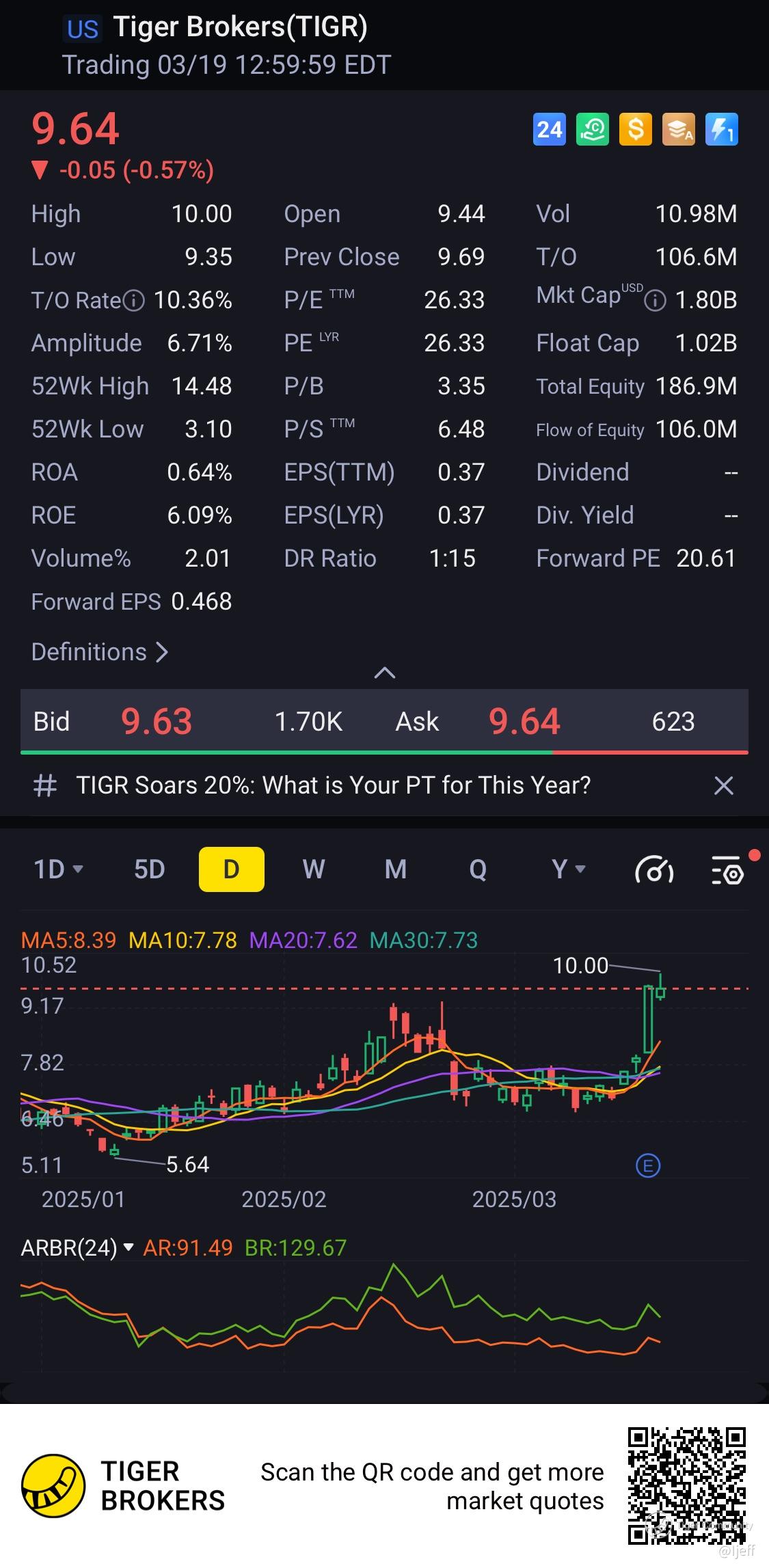Tap the Prev Close 9.69 value
This screenshot has width=769, height=1568.
[x=461, y=257]
